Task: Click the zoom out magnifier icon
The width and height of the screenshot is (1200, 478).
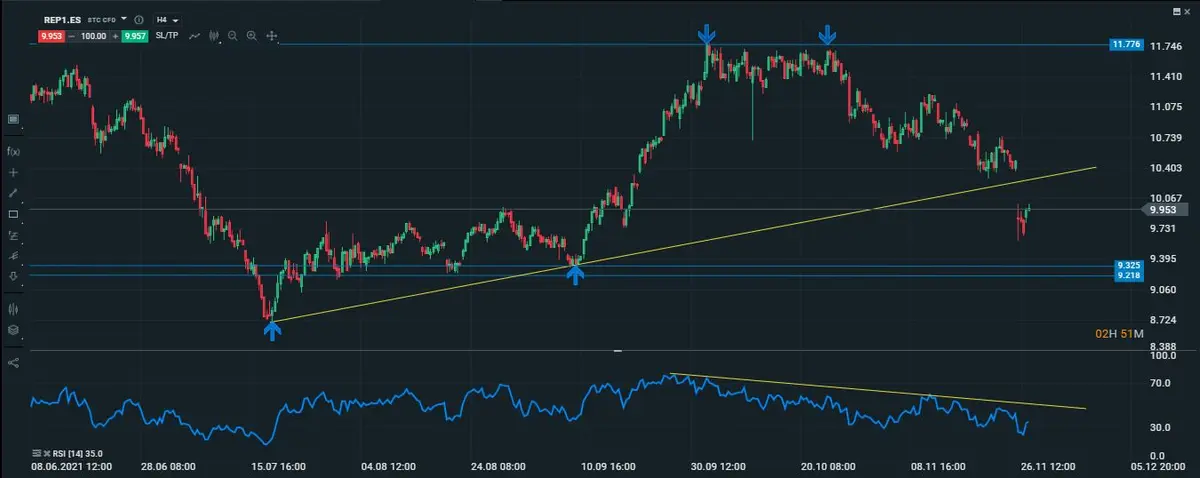Action: (x=232, y=36)
